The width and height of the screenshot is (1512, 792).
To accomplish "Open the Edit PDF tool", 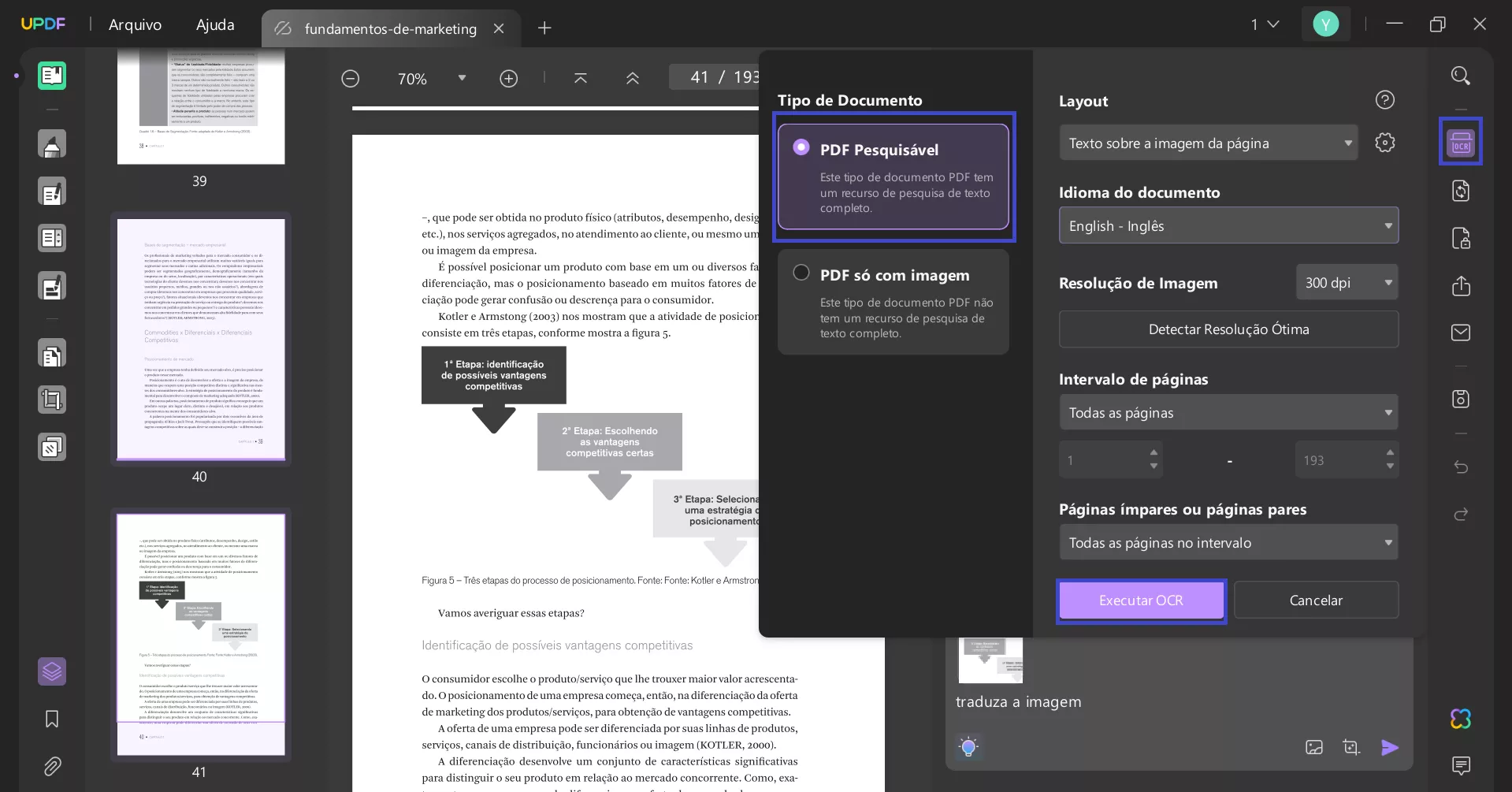I will click(x=52, y=191).
